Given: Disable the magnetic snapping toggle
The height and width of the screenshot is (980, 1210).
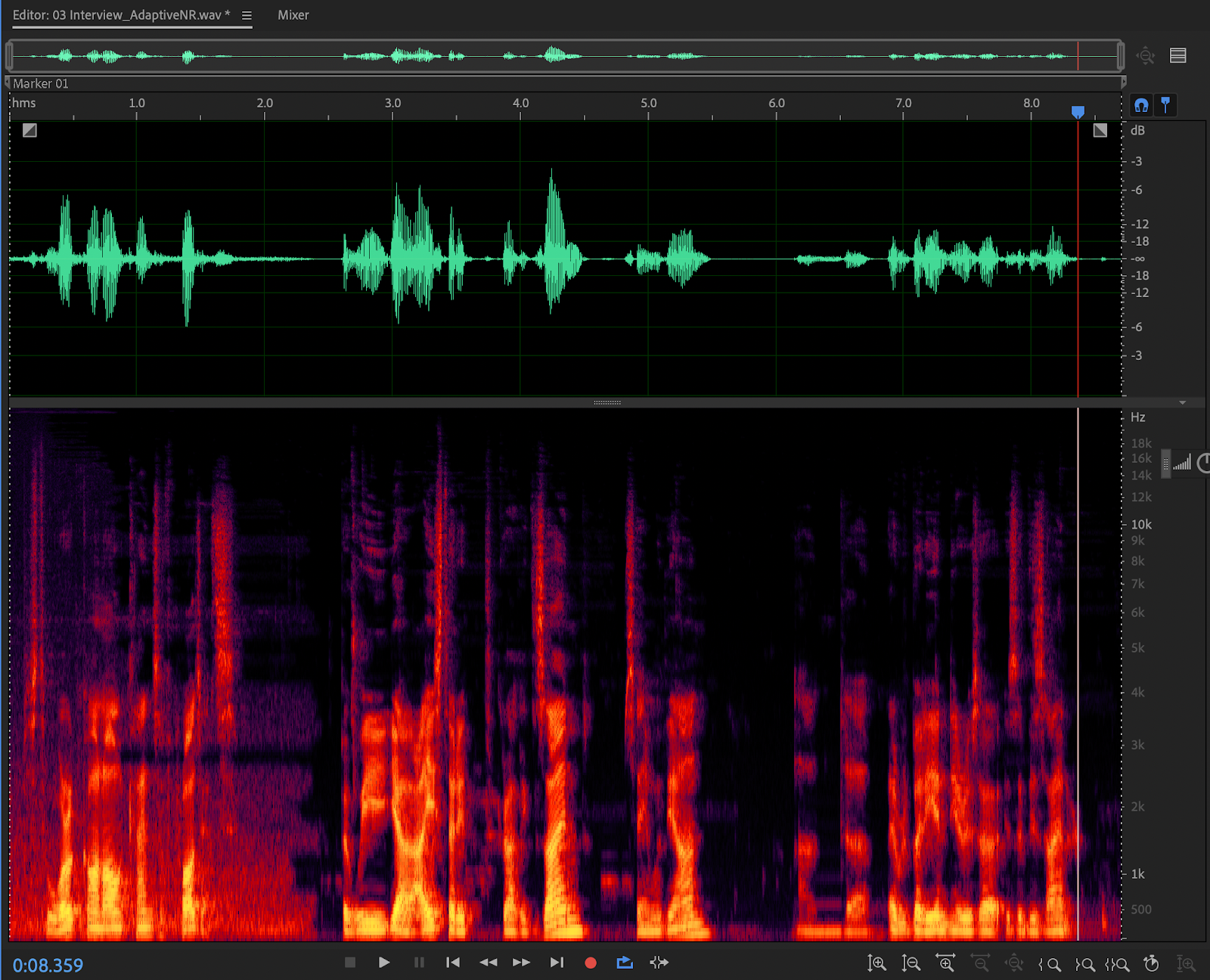Looking at the screenshot, I should point(1140,105).
